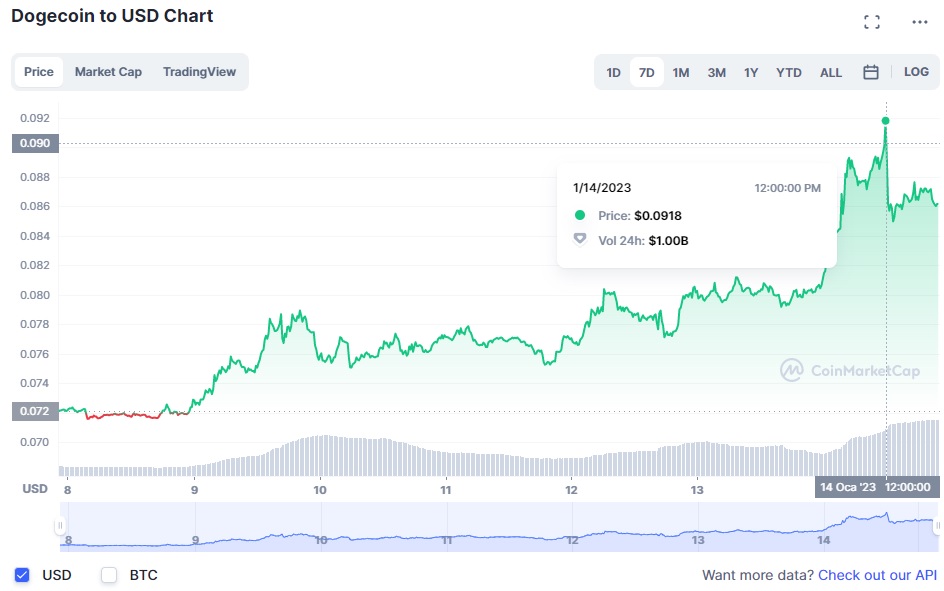Click the 12:00:00 crosshair time label

tap(908, 487)
